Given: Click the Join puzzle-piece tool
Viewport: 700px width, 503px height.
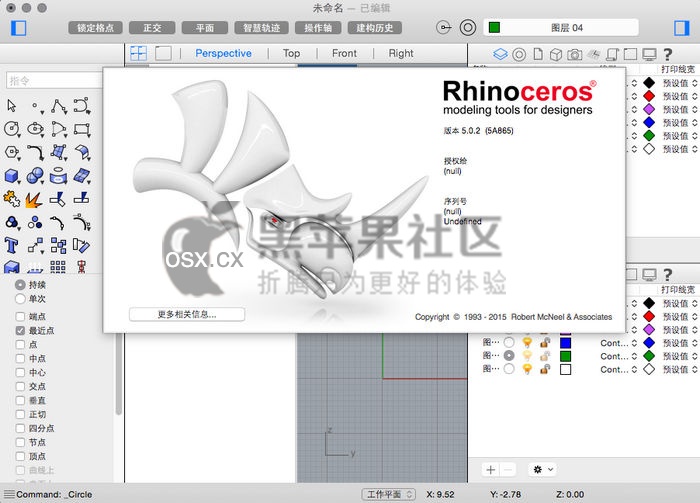Looking at the screenshot, I should point(12,199).
